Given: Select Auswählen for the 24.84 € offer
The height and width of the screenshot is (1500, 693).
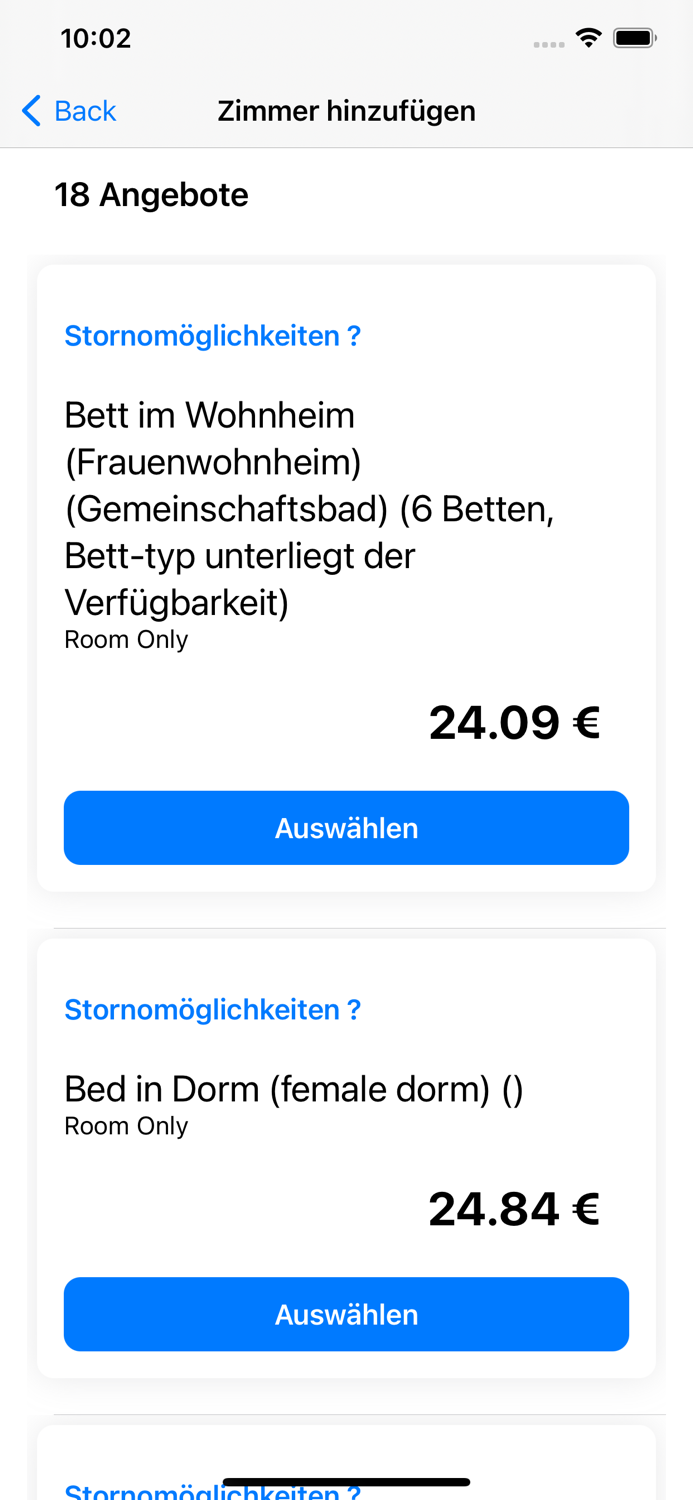Looking at the screenshot, I should coord(346,1314).
